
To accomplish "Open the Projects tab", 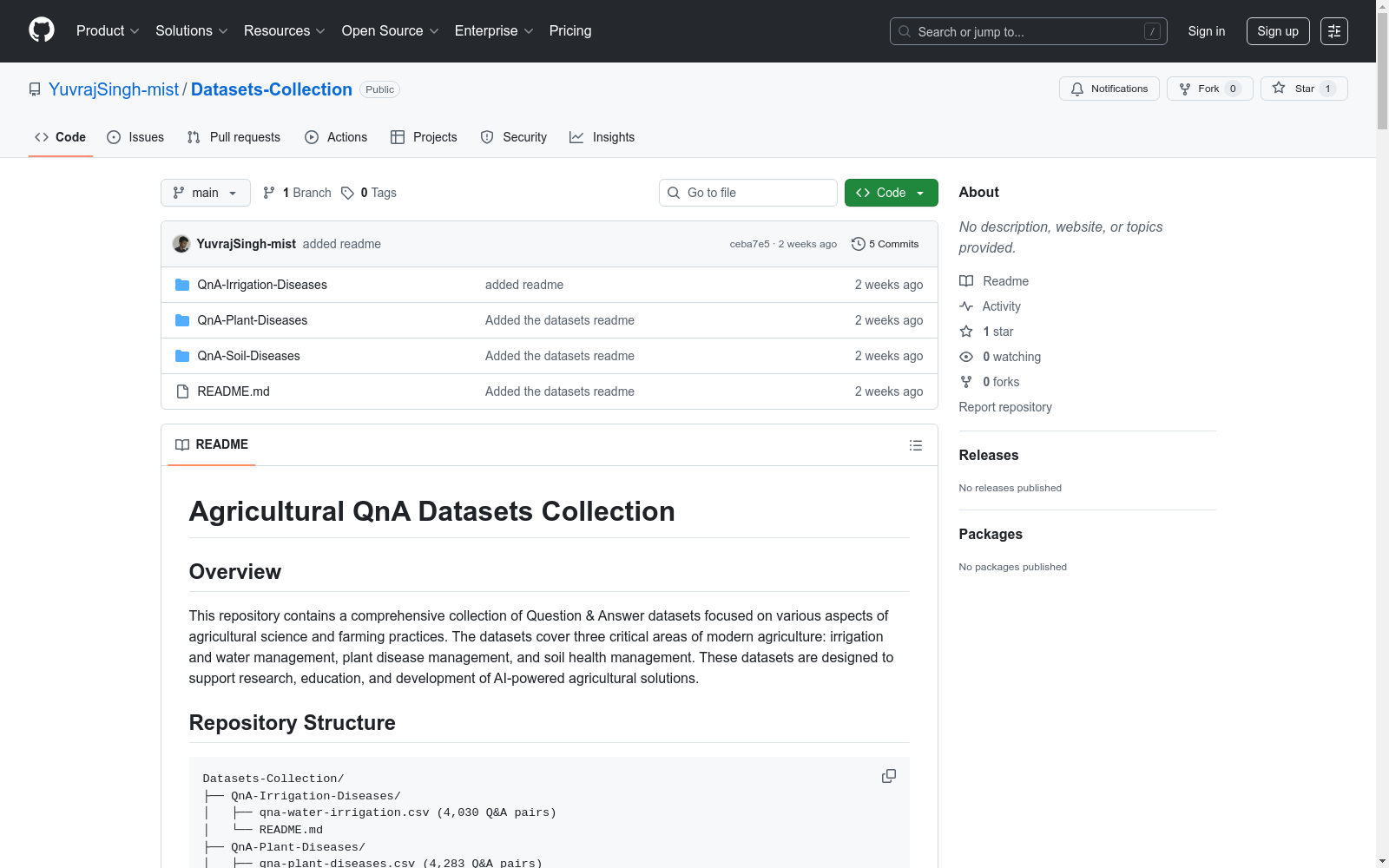I will [424, 137].
